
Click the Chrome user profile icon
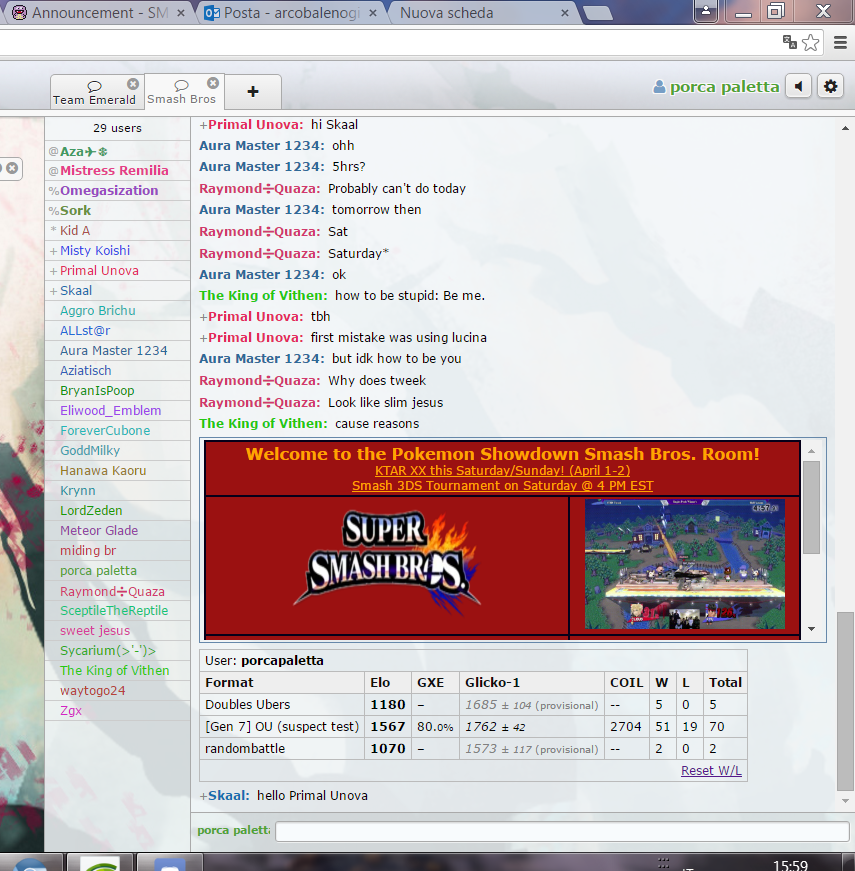706,11
